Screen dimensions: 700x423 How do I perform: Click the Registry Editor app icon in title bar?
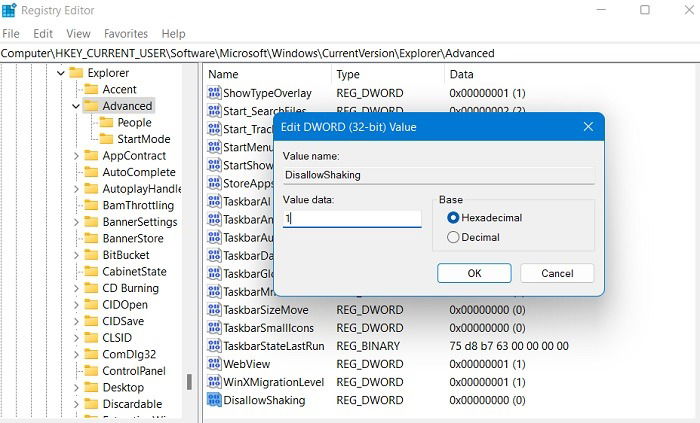pos(9,10)
